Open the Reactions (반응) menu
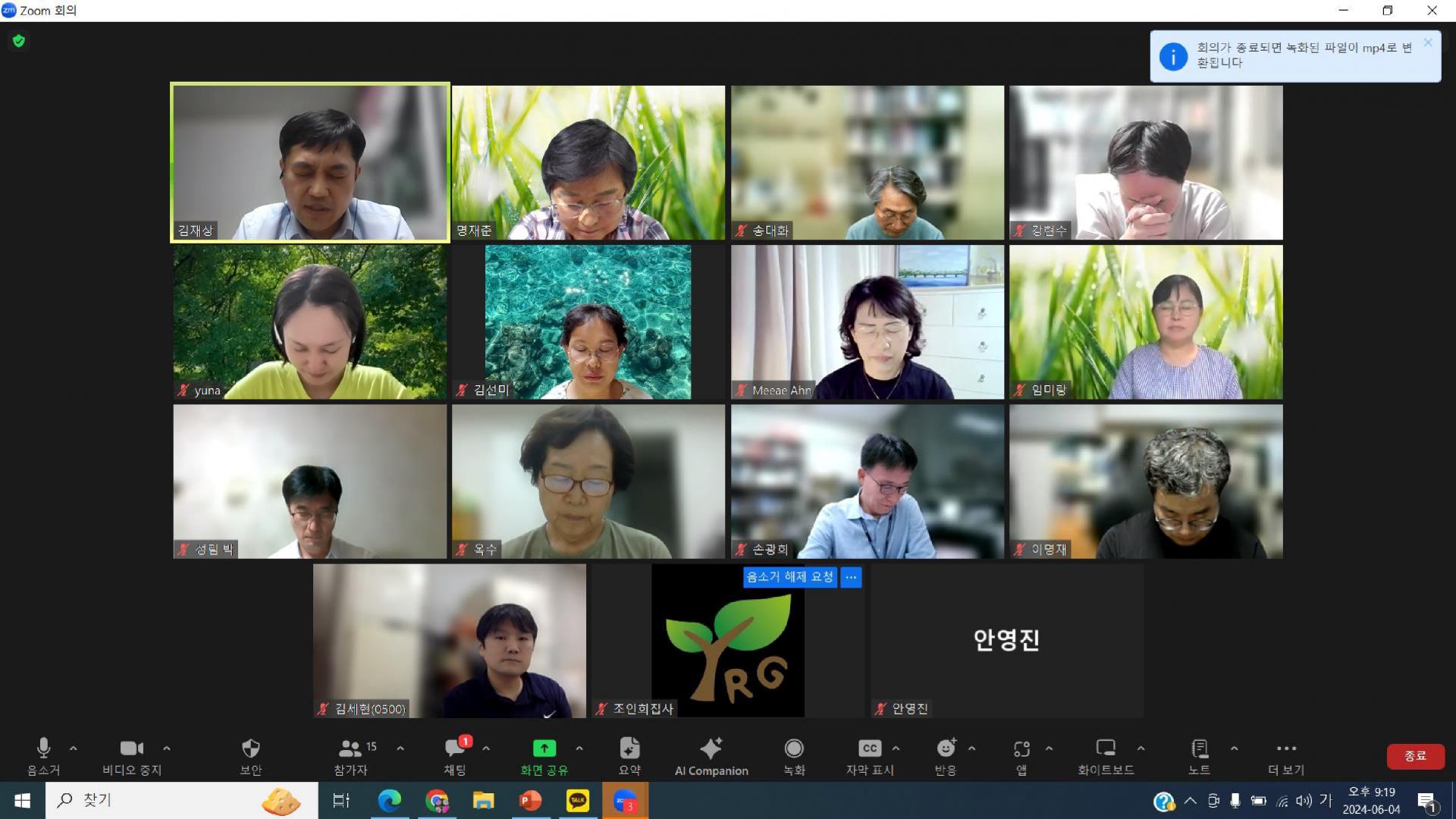This screenshot has width=1456, height=819. [946, 748]
